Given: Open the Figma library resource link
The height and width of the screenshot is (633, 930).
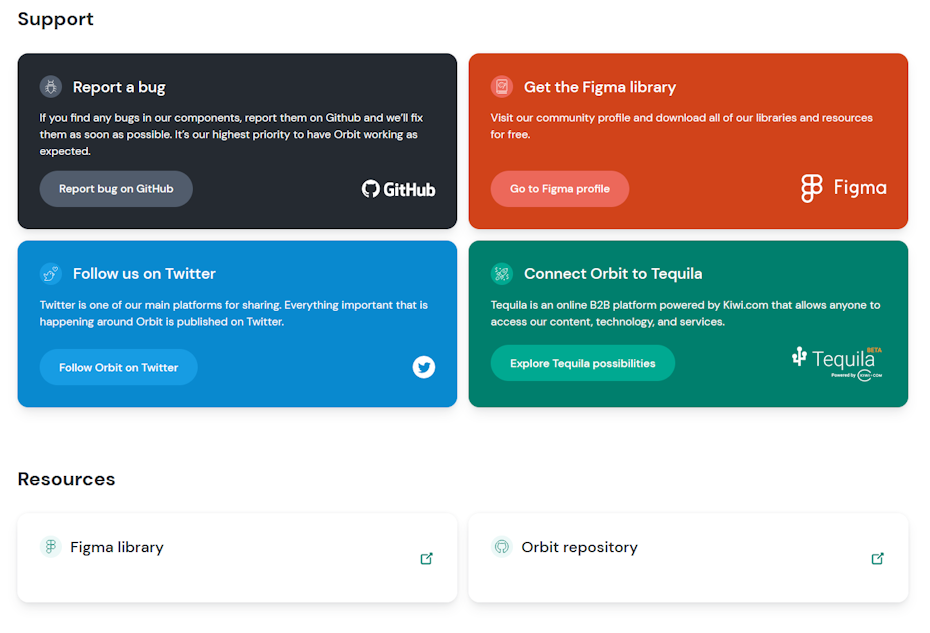Looking at the screenshot, I should (x=117, y=547).
